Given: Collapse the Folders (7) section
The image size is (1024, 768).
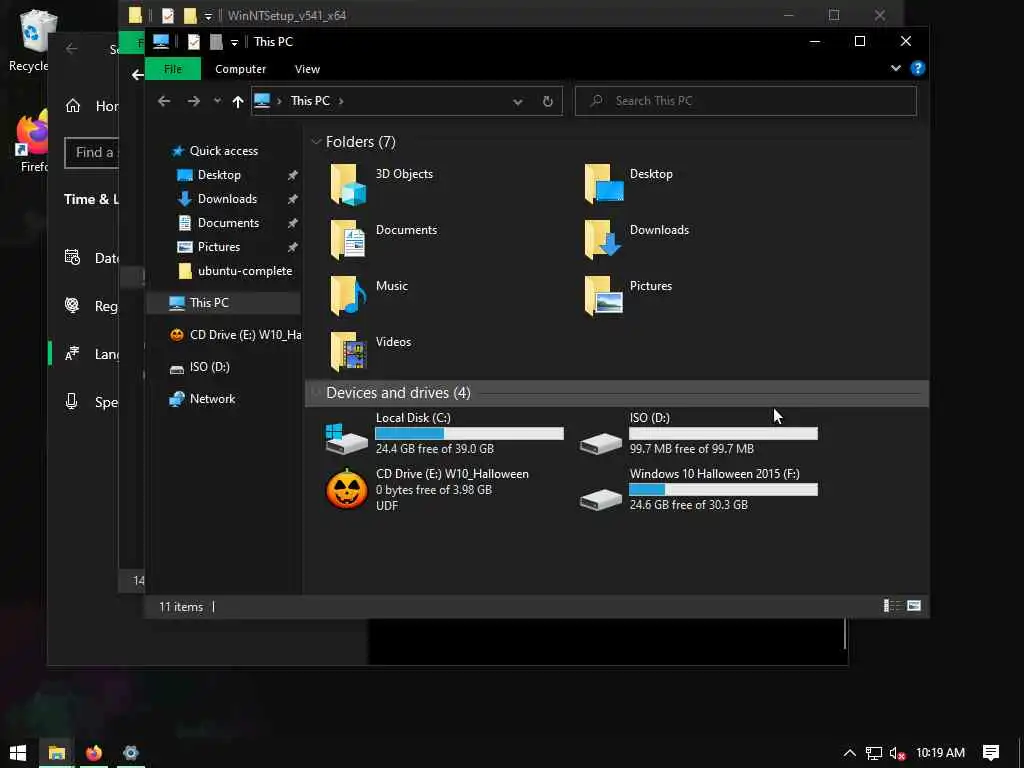Looking at the screenshot, I should (316, 142).
